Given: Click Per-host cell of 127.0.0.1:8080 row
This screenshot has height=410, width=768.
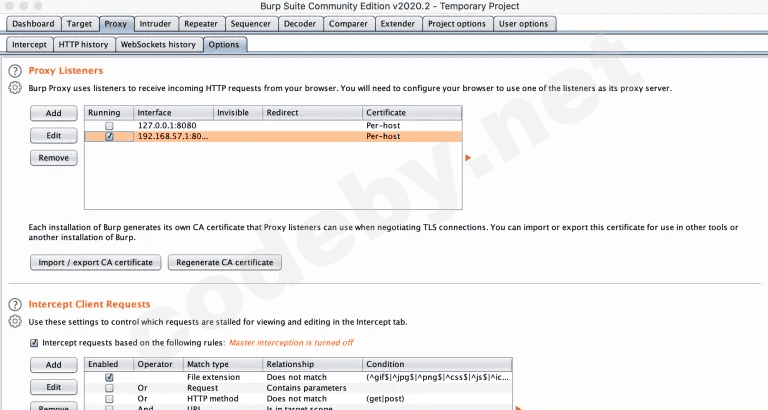Looking at the screenshot, I should pos(412,126).
